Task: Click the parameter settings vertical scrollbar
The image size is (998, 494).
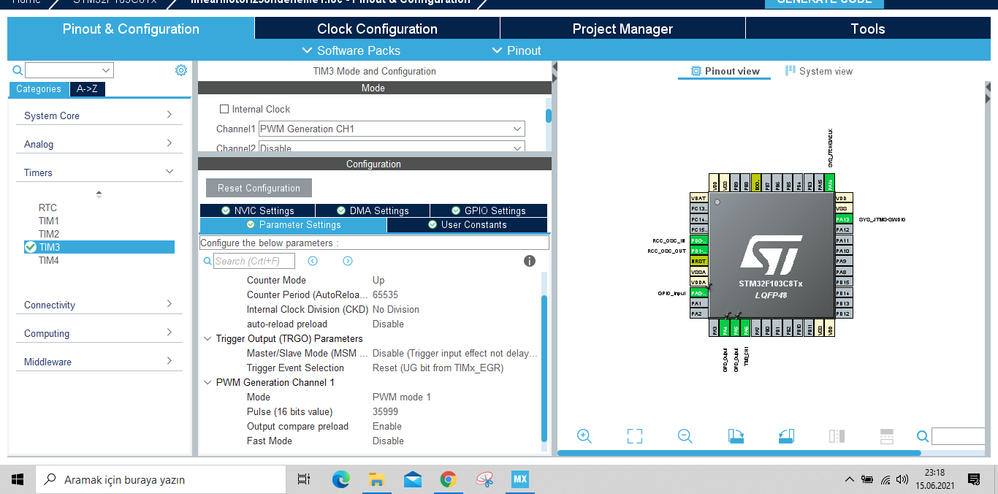Action: (x=544, y=368)
